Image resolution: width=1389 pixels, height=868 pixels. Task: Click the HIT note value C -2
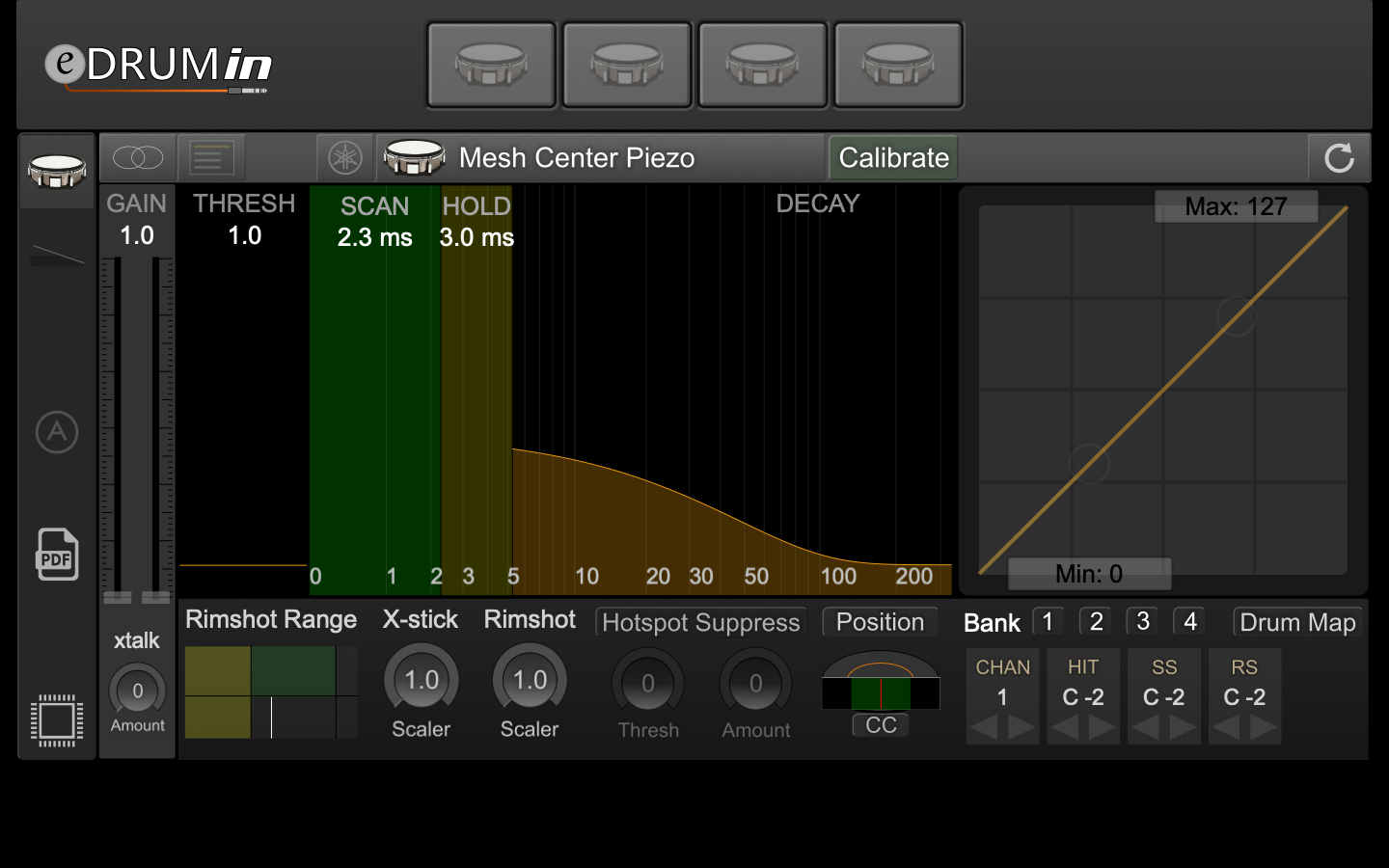tap(1083, 697)
